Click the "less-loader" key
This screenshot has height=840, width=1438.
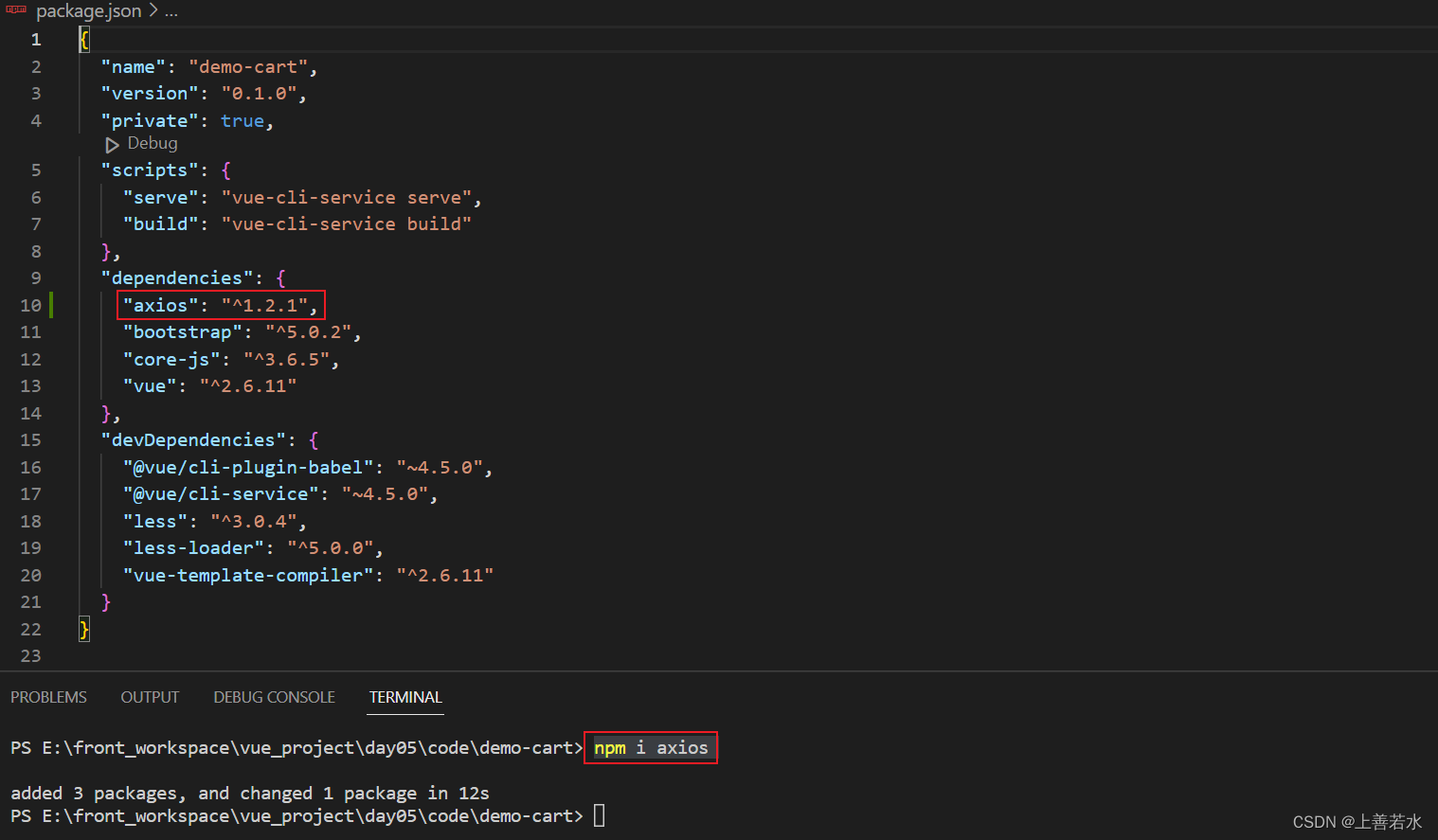point(193,548)
